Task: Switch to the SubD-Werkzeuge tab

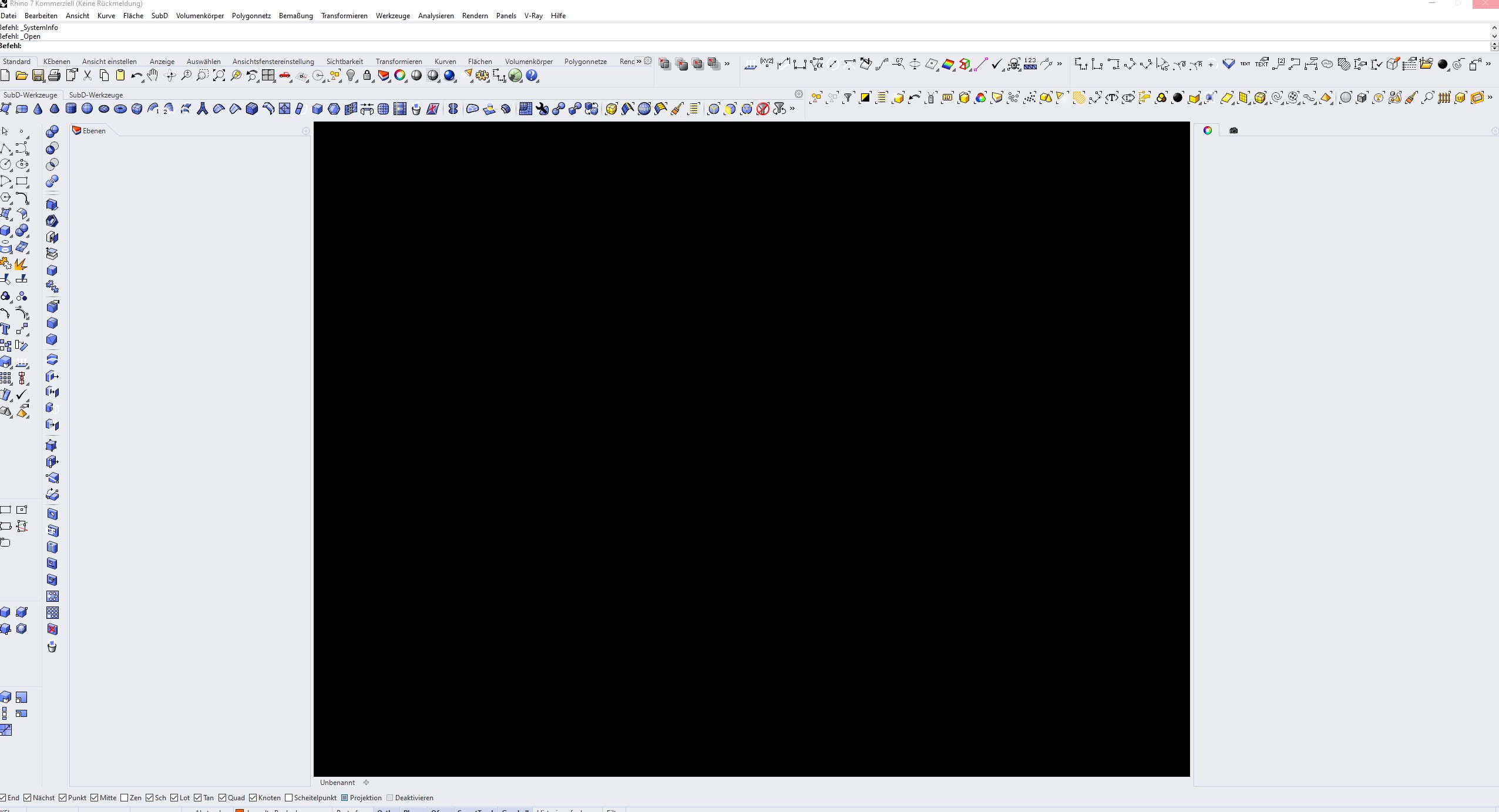Action: 96,95
